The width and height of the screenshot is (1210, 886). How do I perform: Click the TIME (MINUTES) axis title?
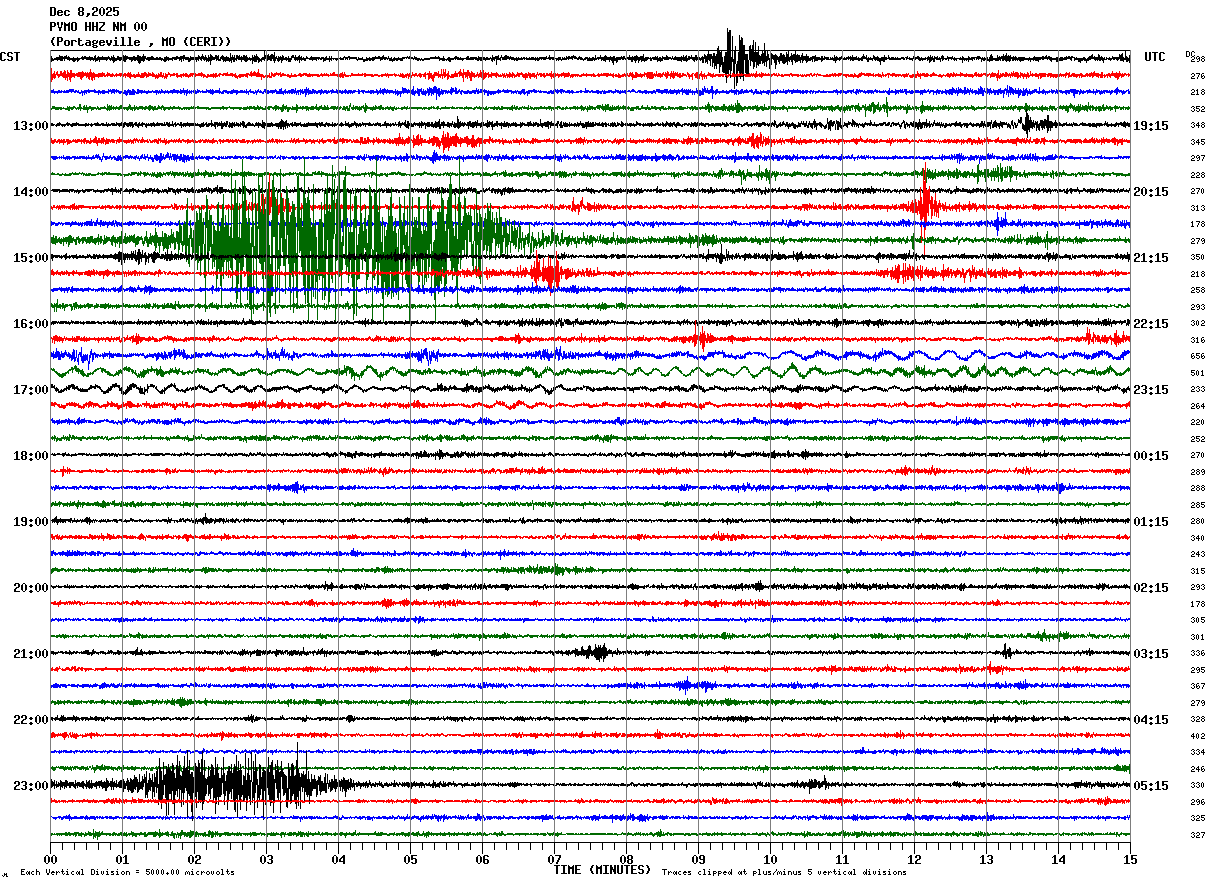tap(602, 870)
